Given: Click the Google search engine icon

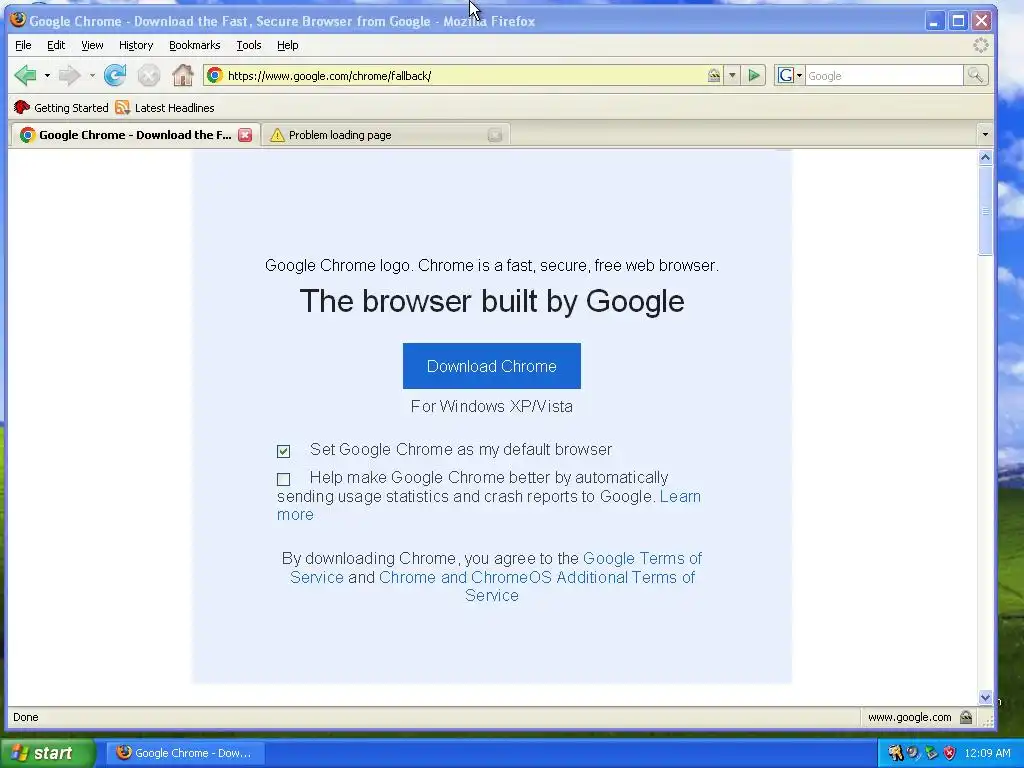Looking at the screenshot, I should click(x=786, y=76).
